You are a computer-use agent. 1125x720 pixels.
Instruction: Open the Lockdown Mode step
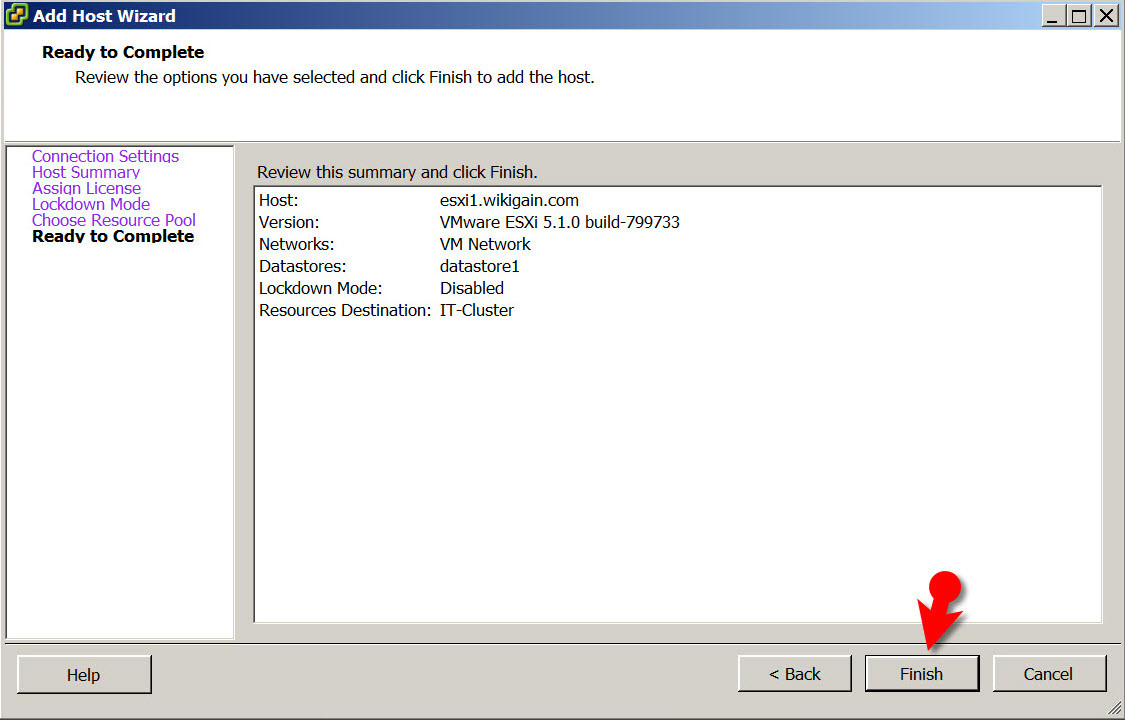point(91,204)
